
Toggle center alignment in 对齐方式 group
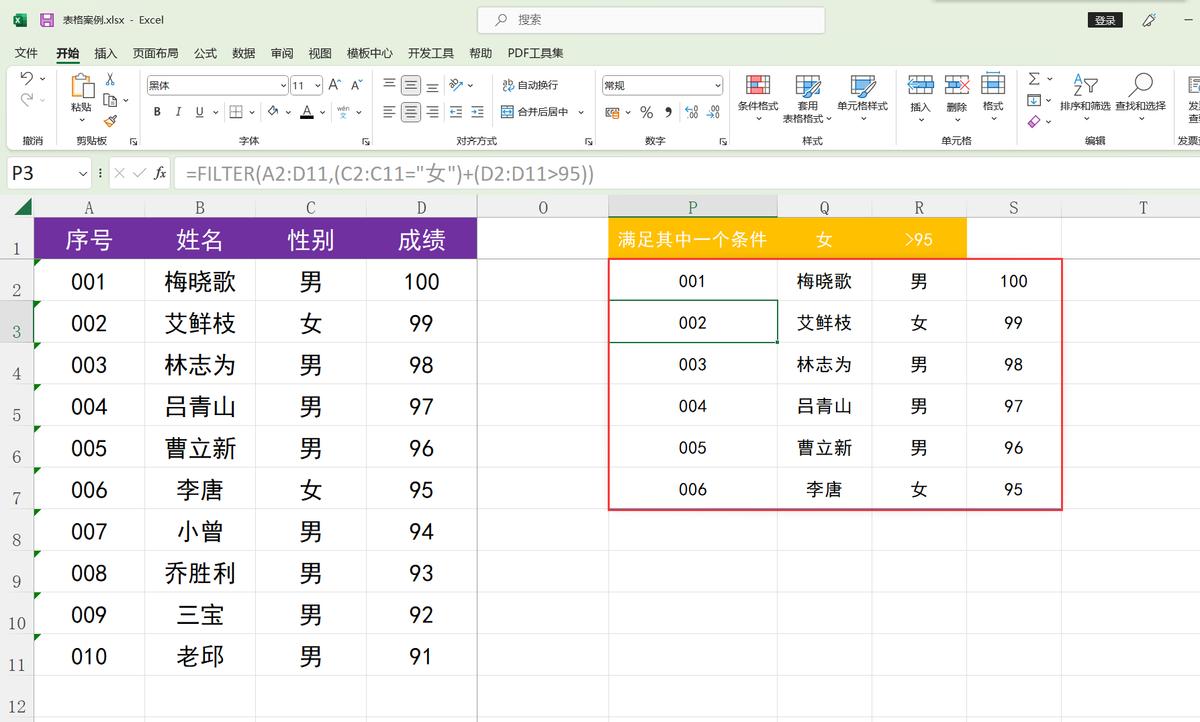pos(412,111)
